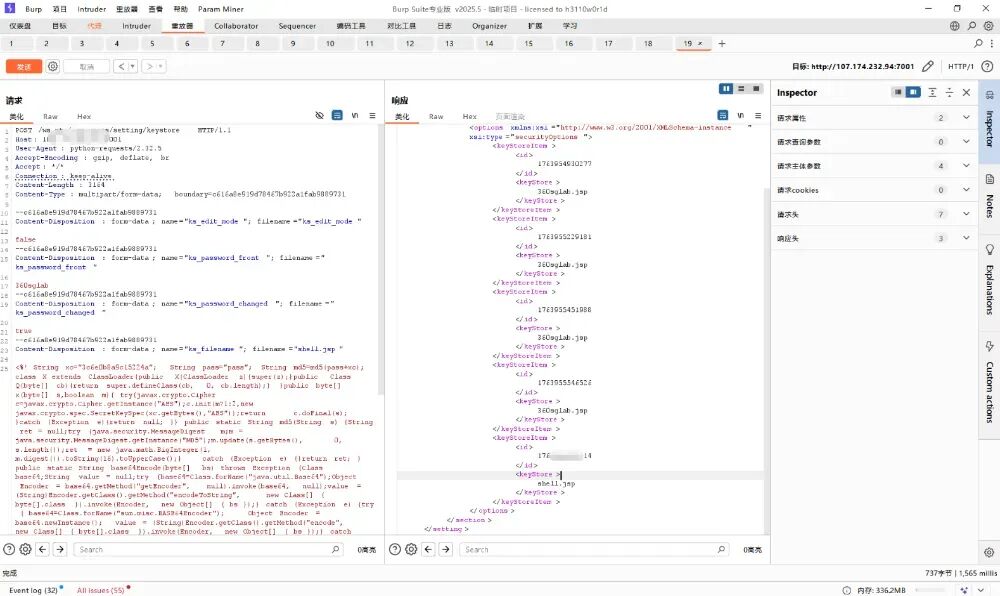Screen dimensions: 1000x596
Task: Open the back-history dropdown arrow
Action: click(132, 66)
